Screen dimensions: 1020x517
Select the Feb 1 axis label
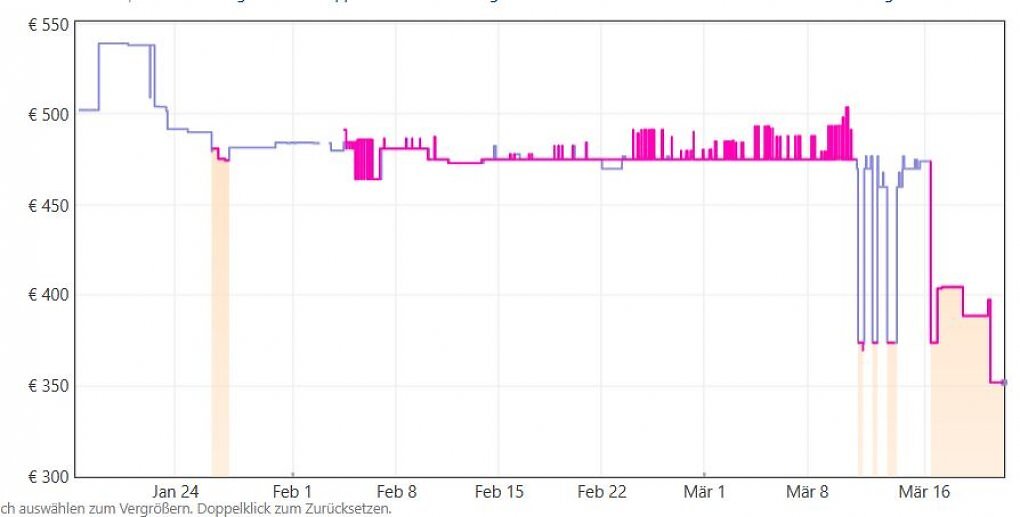[293, 492]
